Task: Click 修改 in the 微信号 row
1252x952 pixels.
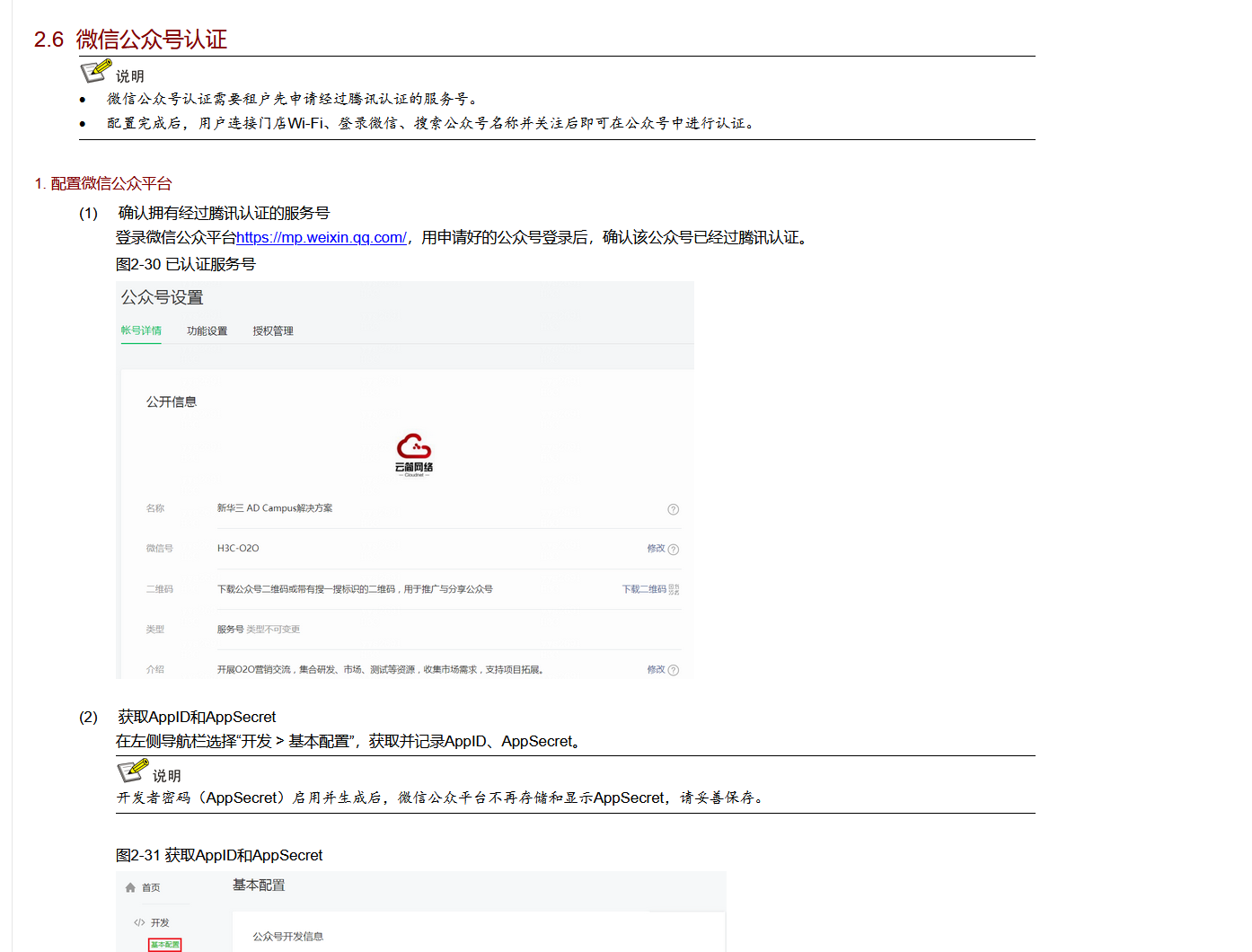Action: tap(656, 549)
